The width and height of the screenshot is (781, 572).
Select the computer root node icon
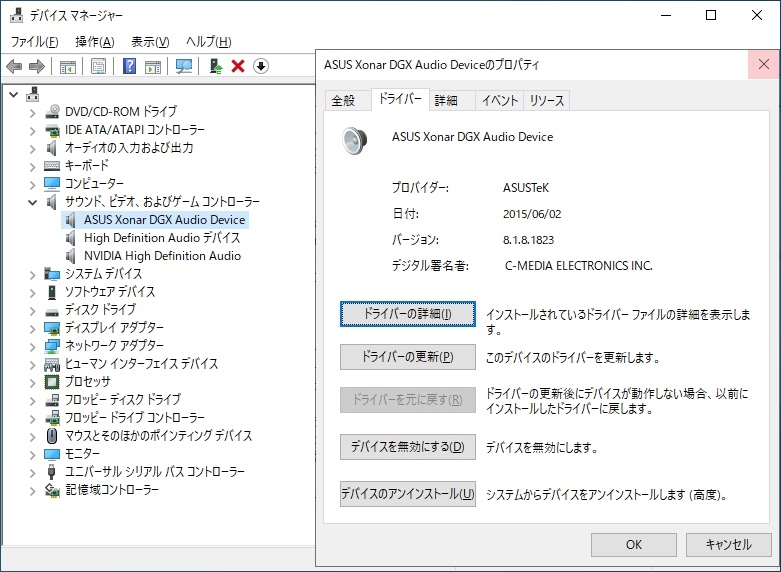pos(33,94)
